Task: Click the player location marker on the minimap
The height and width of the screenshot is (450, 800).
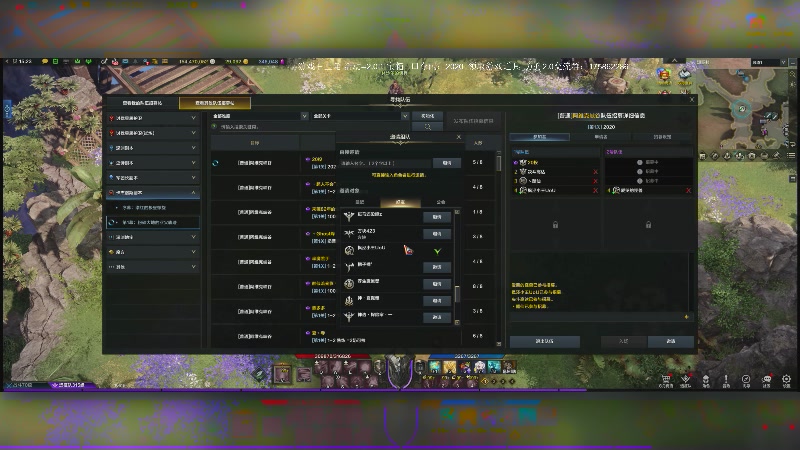Action: (x=742, y=109)
